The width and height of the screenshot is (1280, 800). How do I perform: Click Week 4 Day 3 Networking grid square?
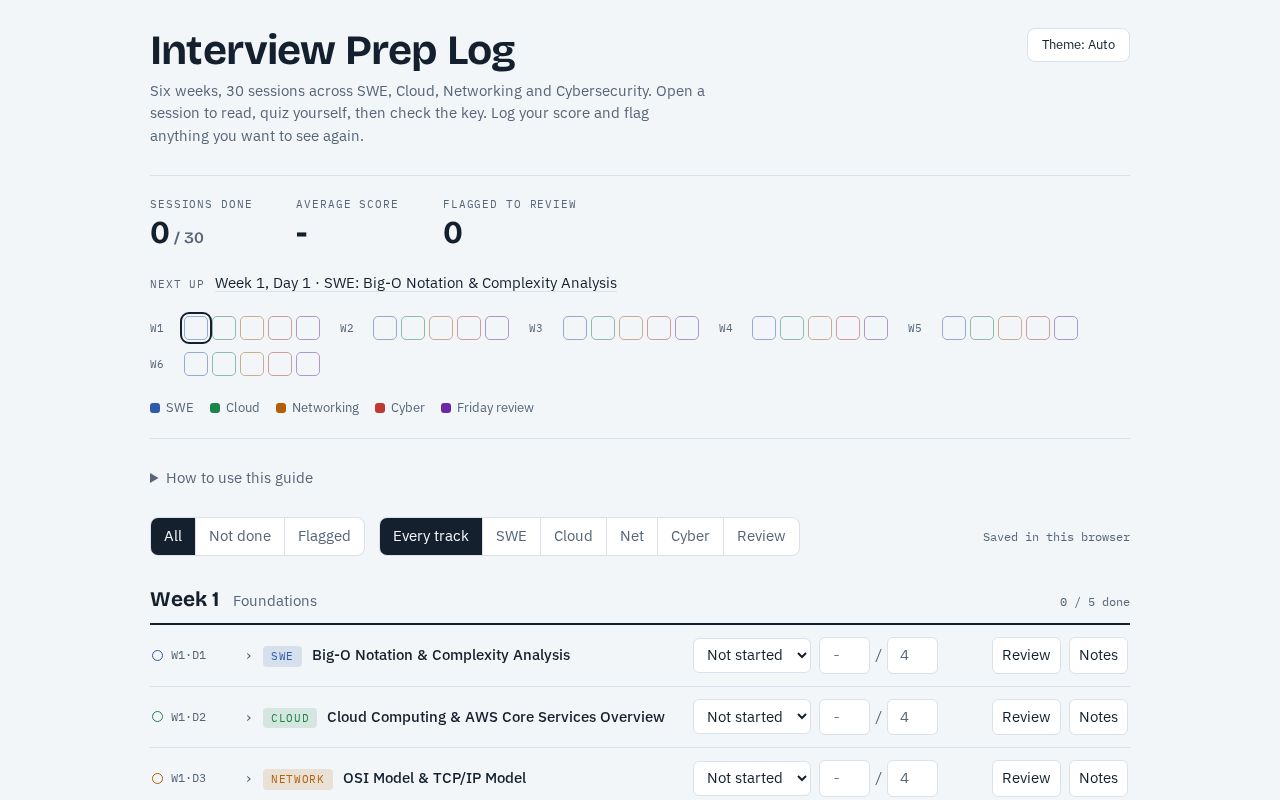click(x=820, y=328)
